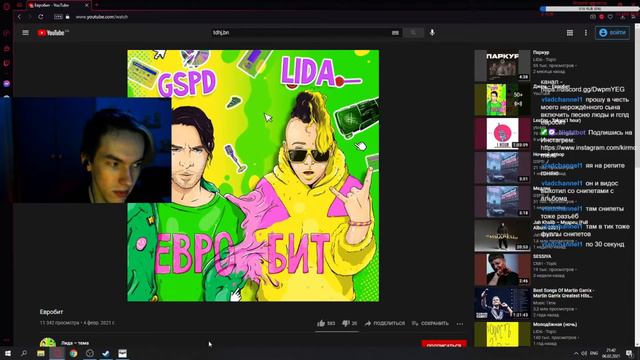Switch keyboard language ENG indicator
640x360 pixels.
click(x=594, y=353)
